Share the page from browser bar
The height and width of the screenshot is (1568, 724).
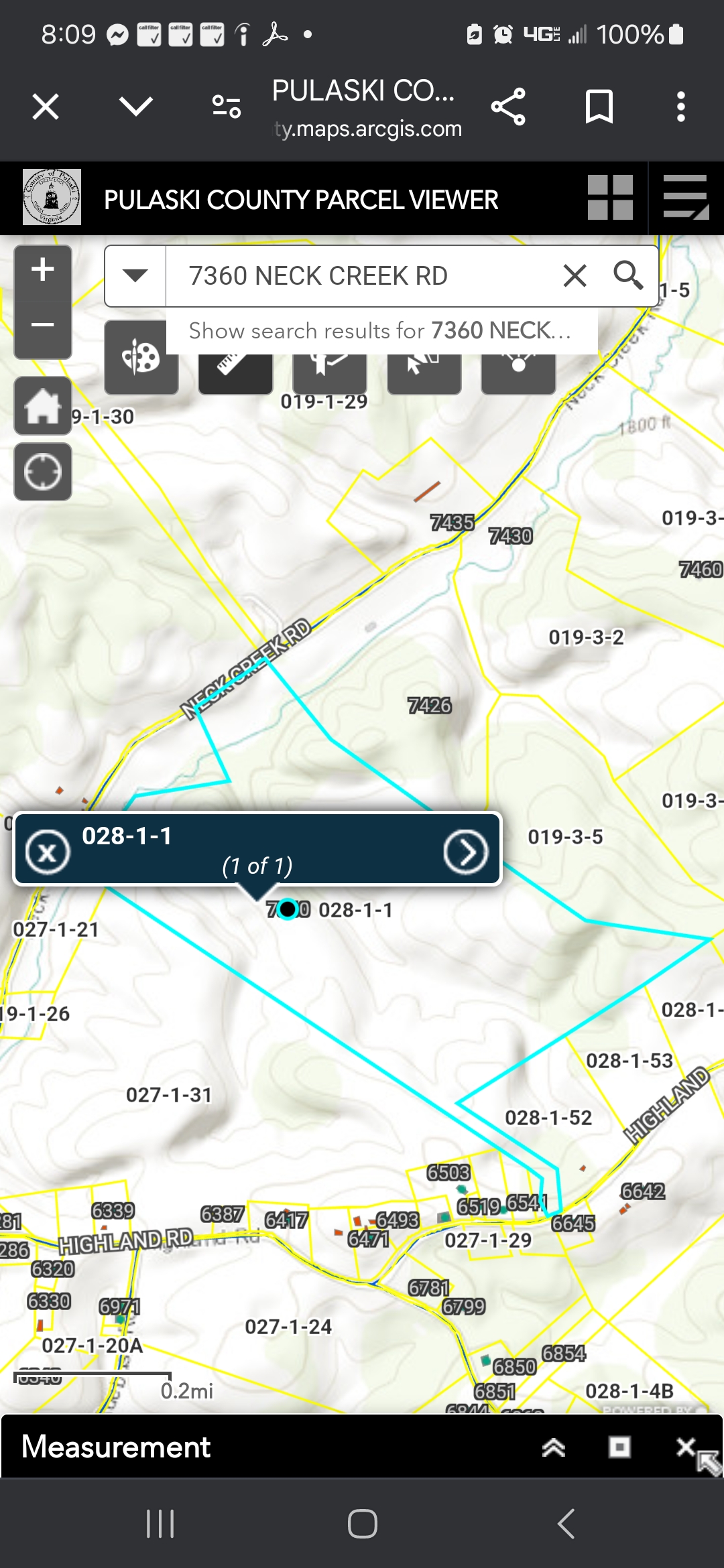pyautogui.click(x=508, y=107)
